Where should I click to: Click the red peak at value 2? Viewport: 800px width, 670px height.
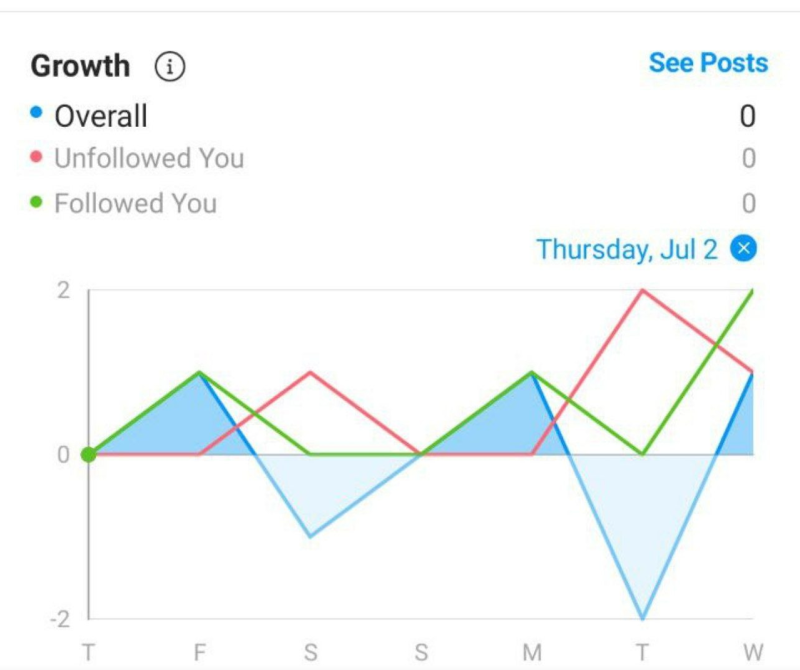point(642,290)
